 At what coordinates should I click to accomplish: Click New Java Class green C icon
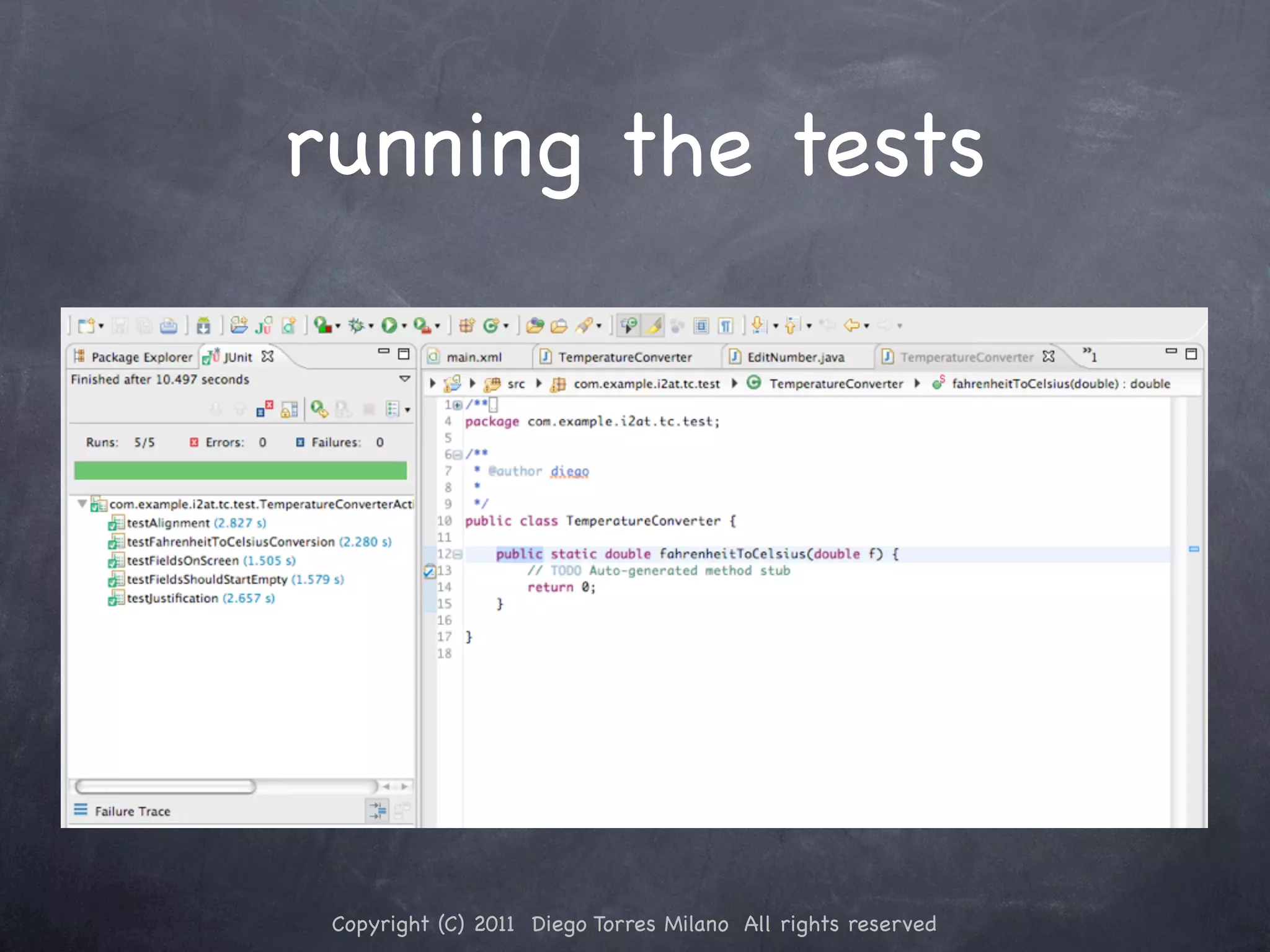(491, 325)
